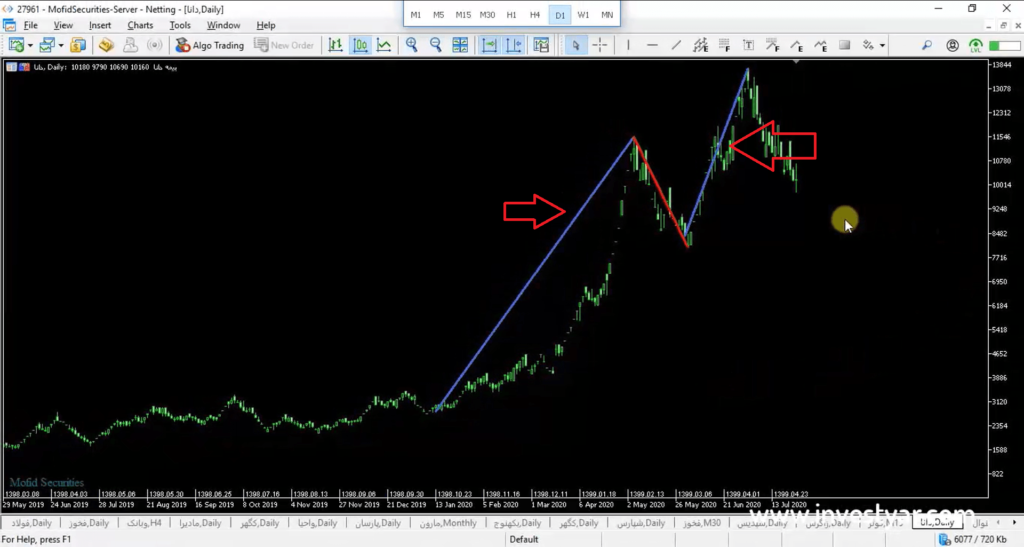Open the Tools menu
The height and width of the screenshot is (547, 1024).
[x=180, y=25]
